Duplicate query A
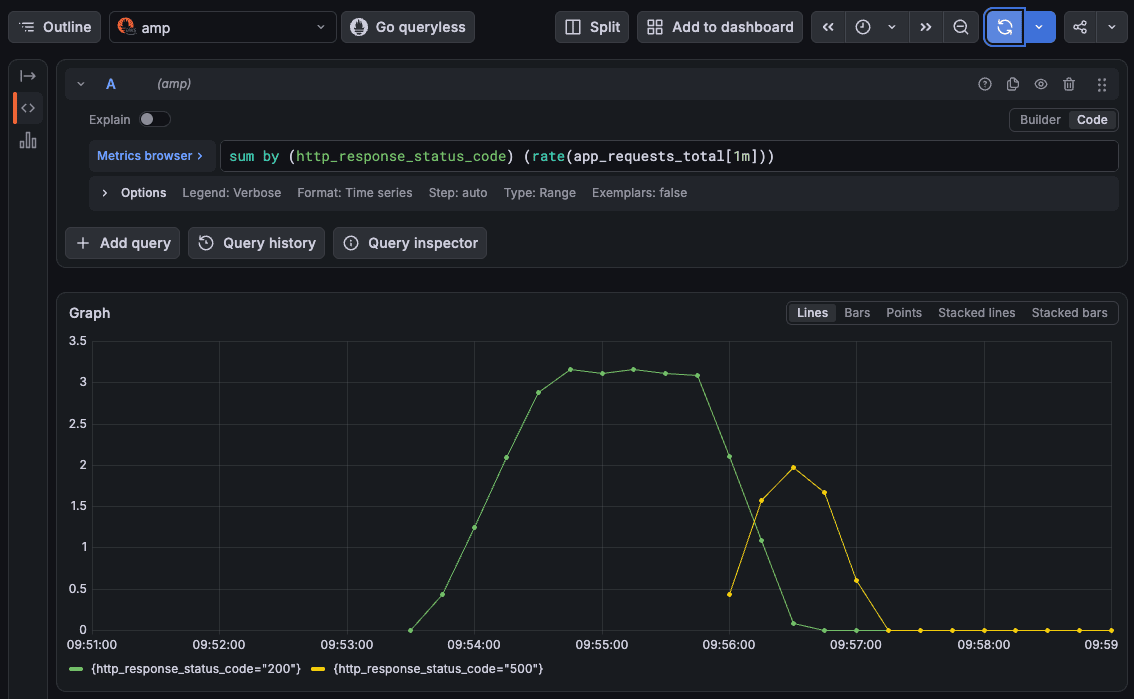Screen dimensions: 1134x699 [1012, 84]
